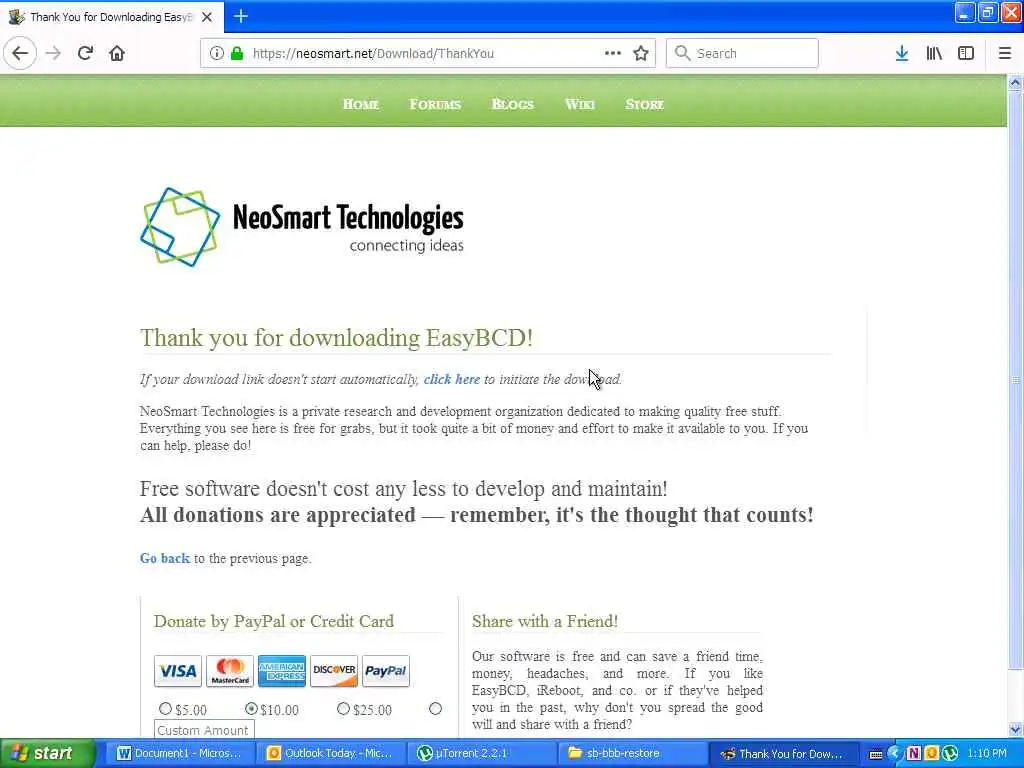Click the 'click here' download link

(451, 379)
